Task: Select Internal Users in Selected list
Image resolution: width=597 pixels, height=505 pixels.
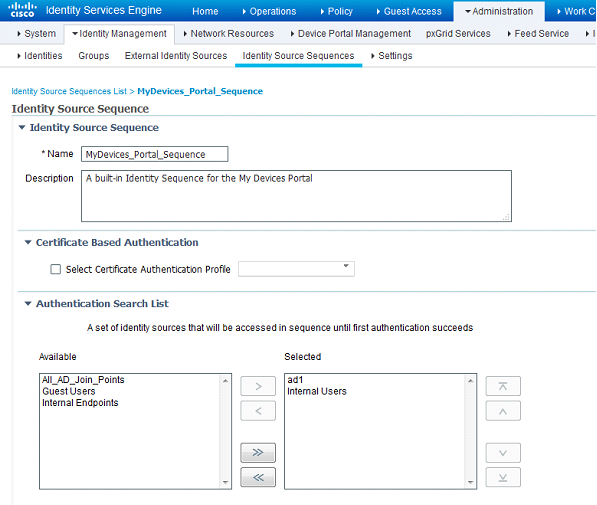Action: click(317, 391)
